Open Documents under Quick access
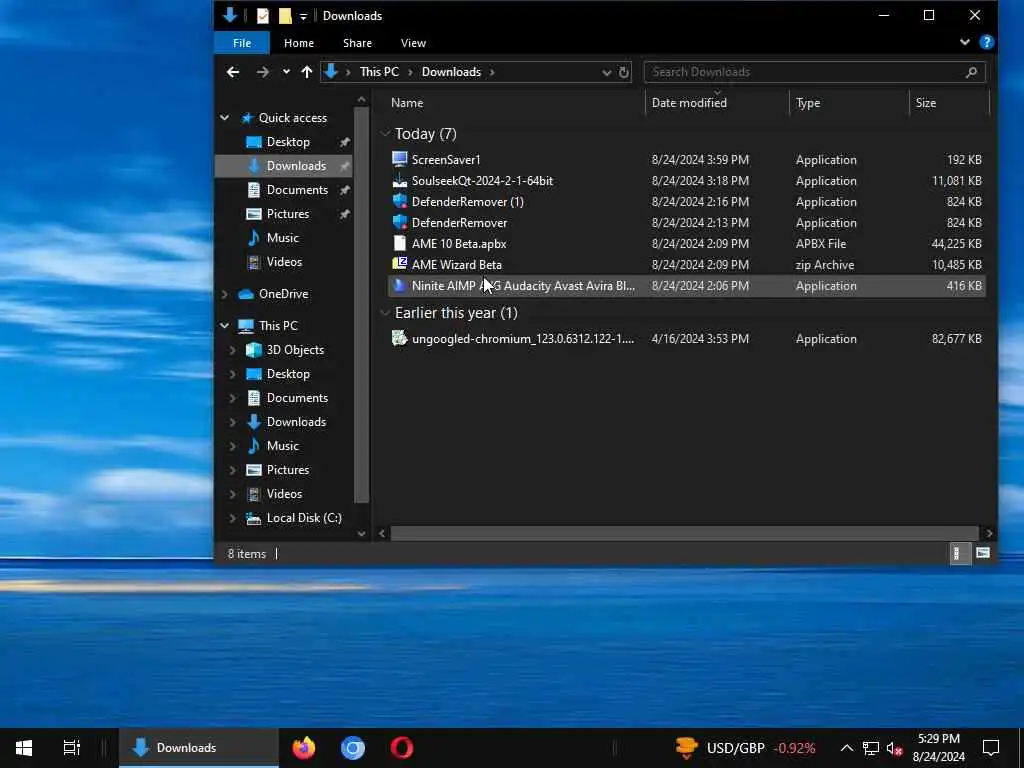Viewport: 1024px width, 768px height. 297,190
